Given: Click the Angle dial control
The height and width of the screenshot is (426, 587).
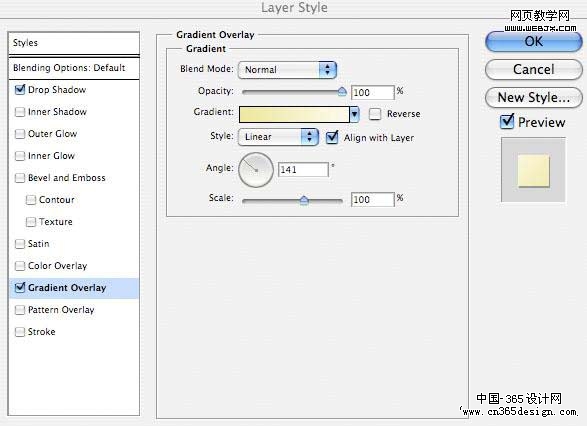Looking at the screenshot, I should 256,170.
